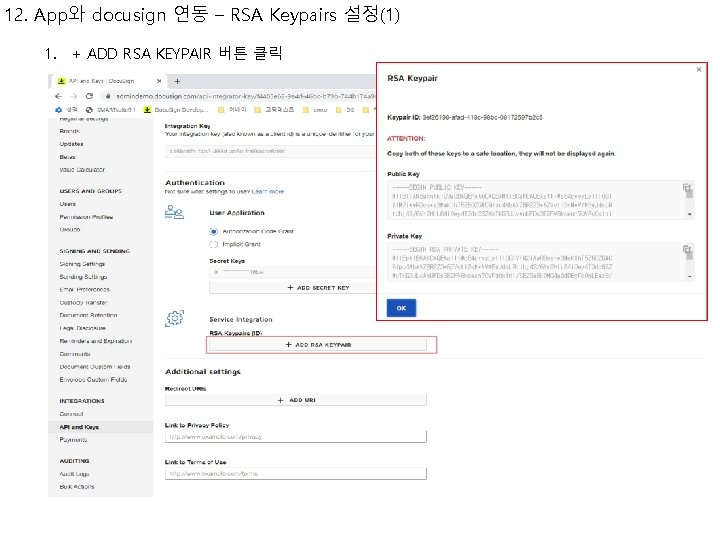
Task: Follow the Learn more link
Action: [268, 191]
